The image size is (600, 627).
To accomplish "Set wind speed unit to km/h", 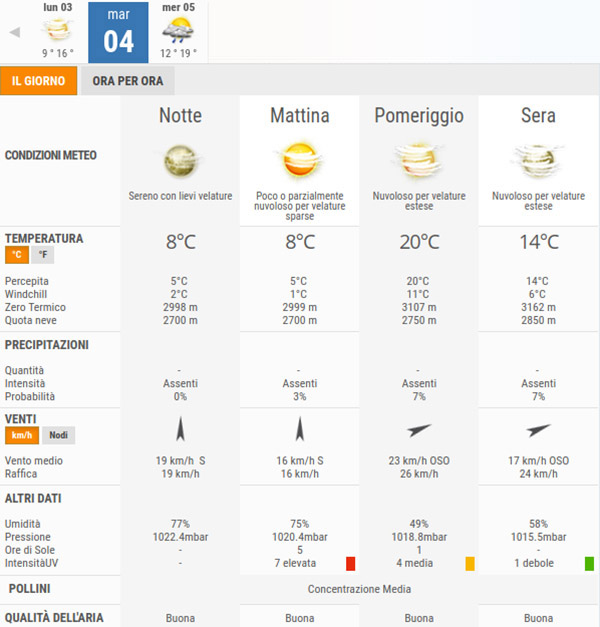I will tap(22, 435).
